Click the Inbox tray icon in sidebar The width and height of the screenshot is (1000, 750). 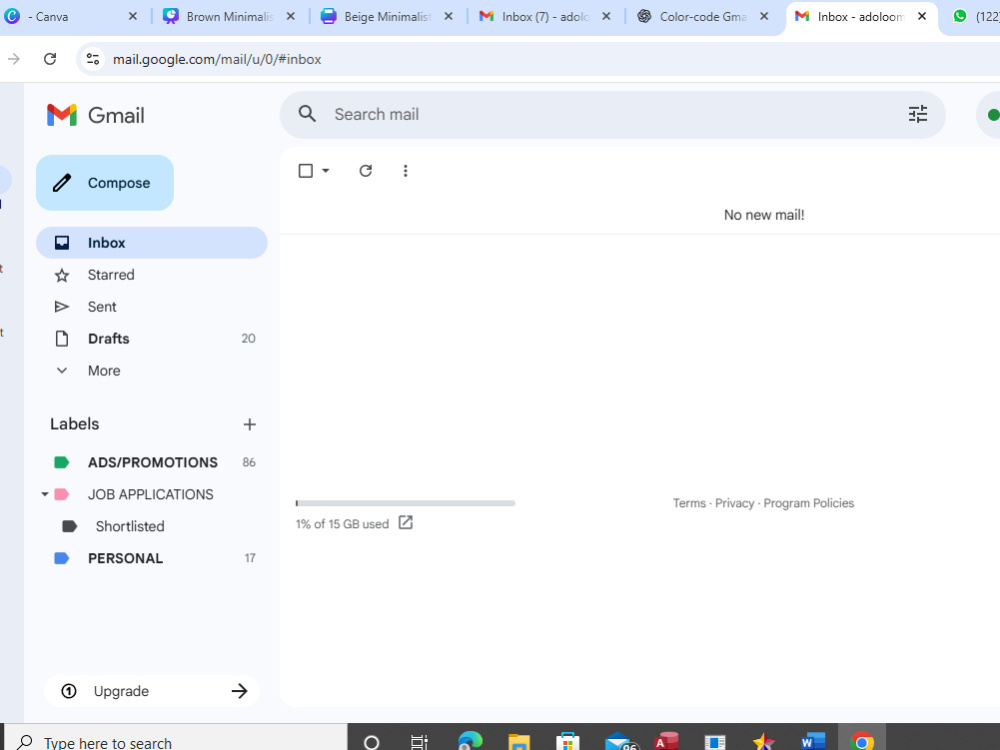coord(62,243)
